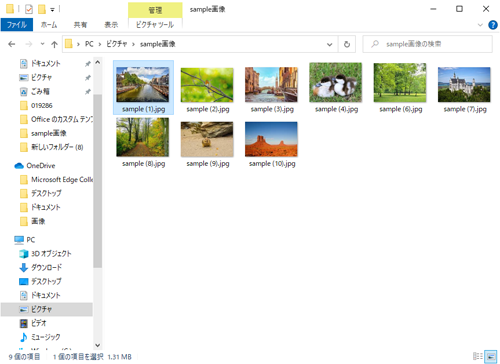Open ミュージック under PC
This screenshot has height=364, width=500.
point(46,337)
